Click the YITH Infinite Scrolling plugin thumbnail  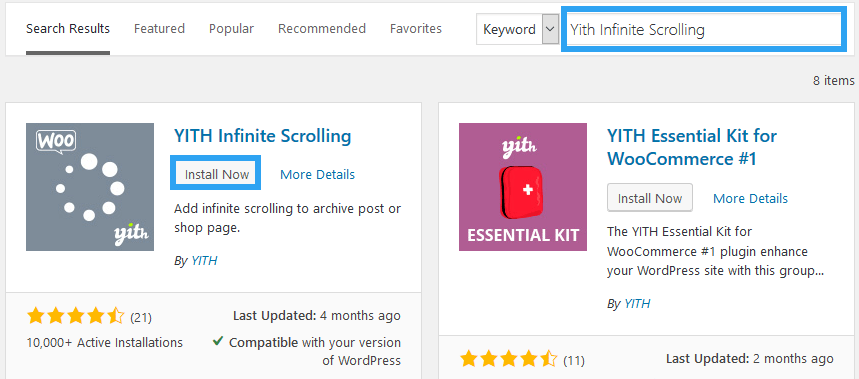coord(90,187)
